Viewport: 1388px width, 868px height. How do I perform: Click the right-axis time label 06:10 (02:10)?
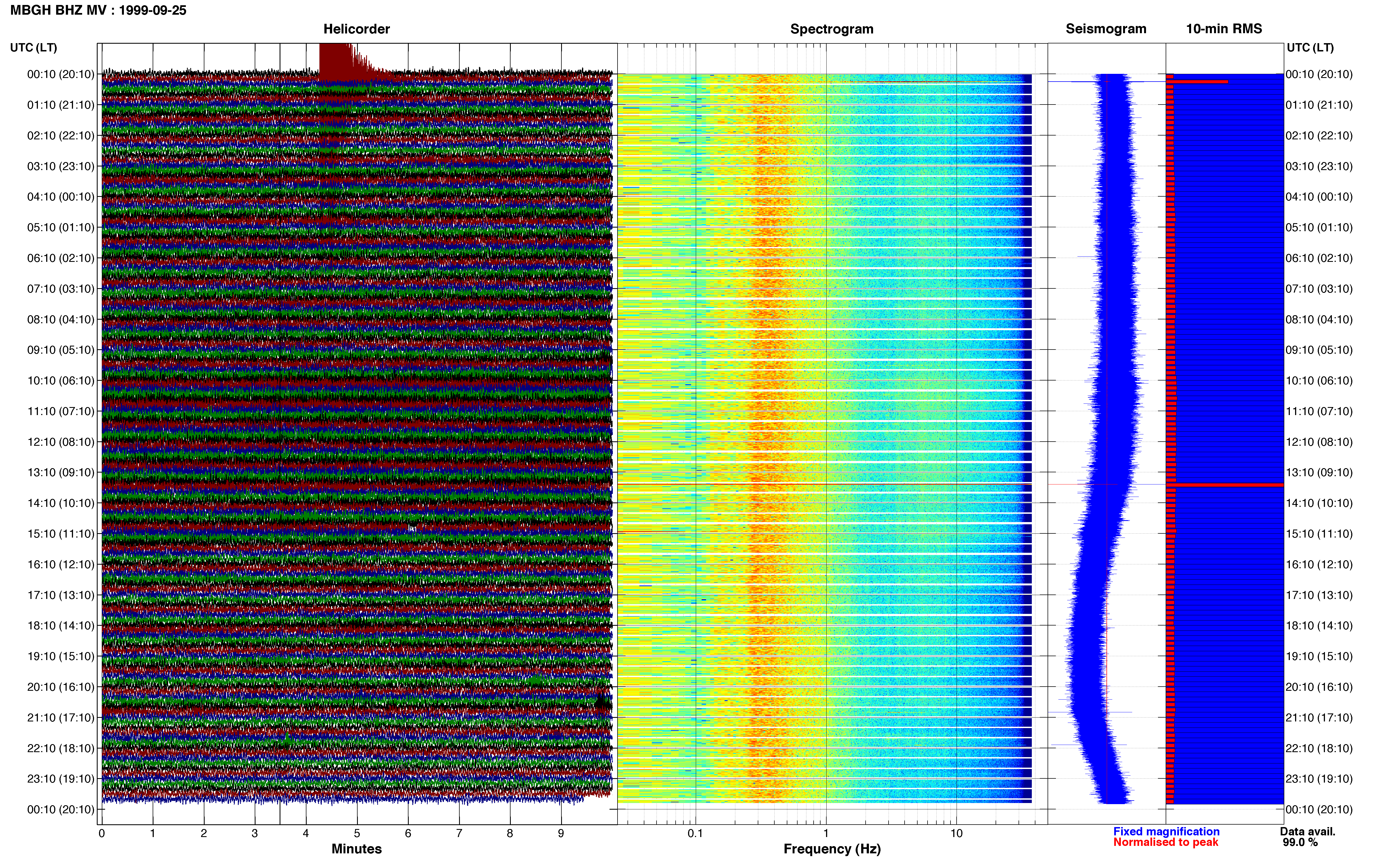pos(1319,258)
